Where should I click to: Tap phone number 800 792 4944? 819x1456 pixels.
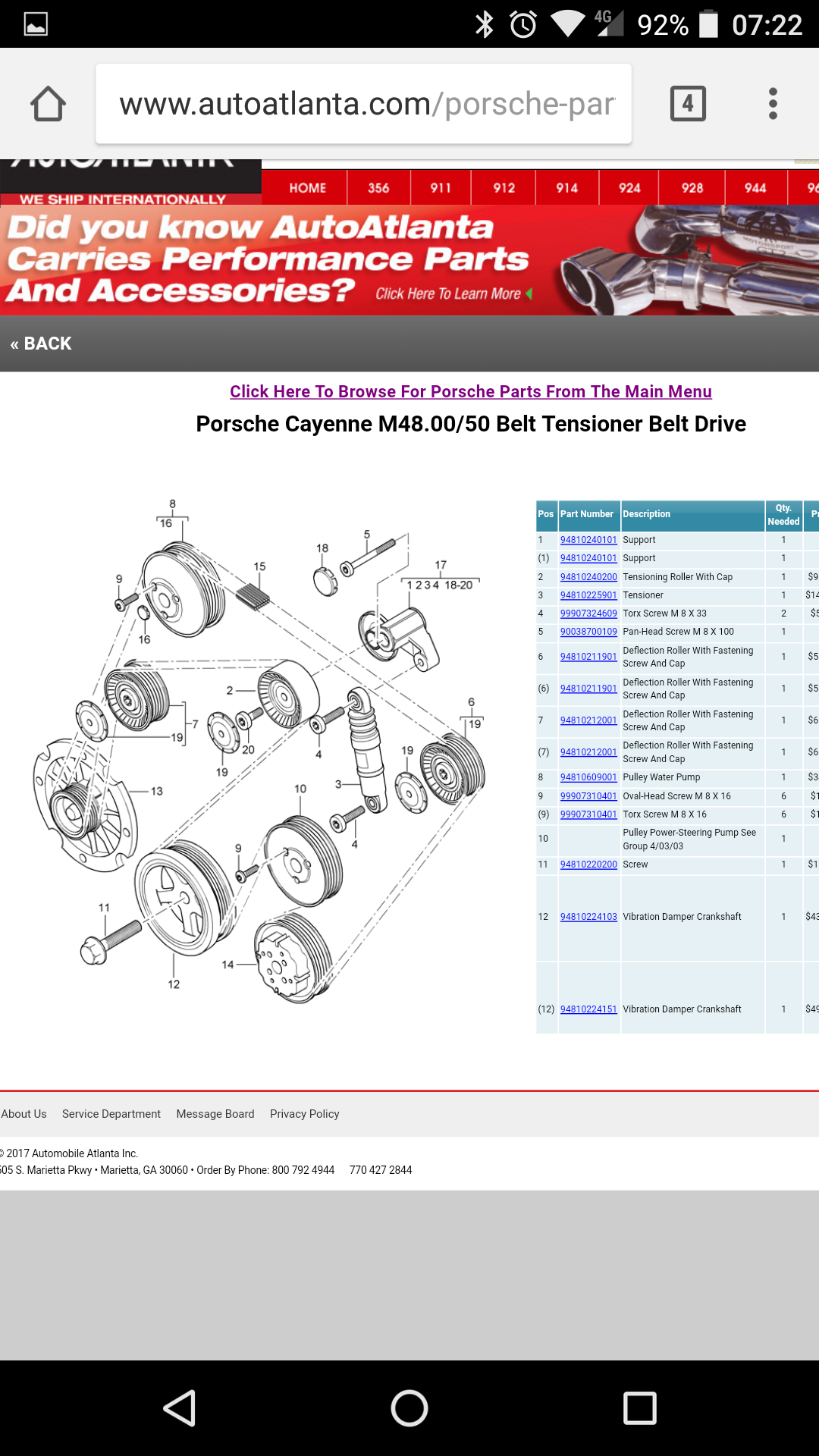point(303,1170)
